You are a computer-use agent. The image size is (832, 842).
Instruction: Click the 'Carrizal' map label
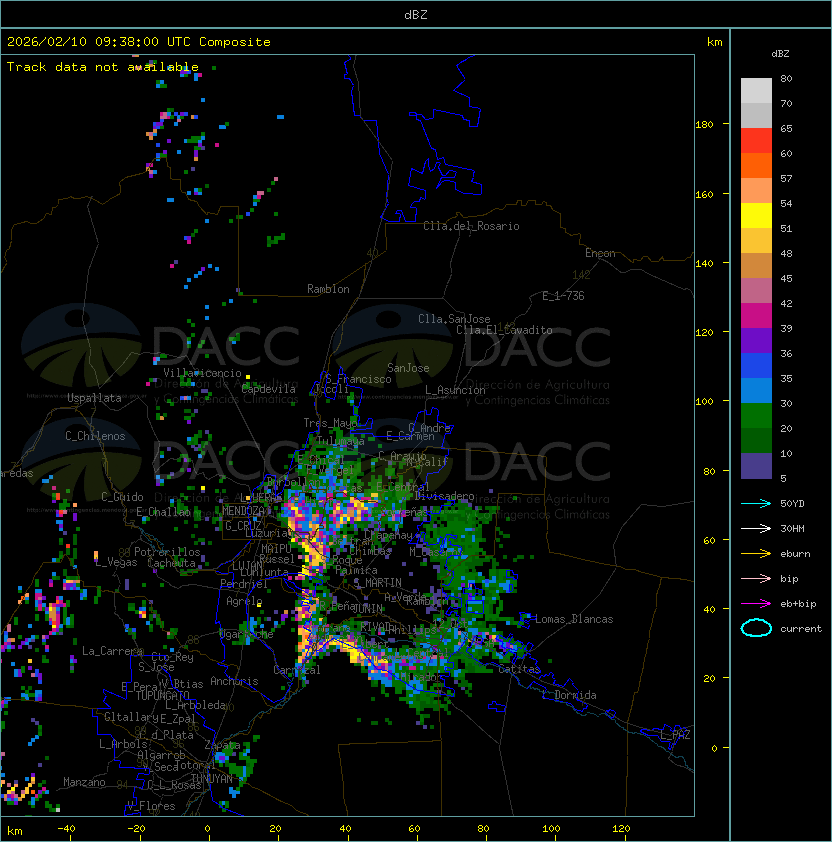tap(297, 670)
